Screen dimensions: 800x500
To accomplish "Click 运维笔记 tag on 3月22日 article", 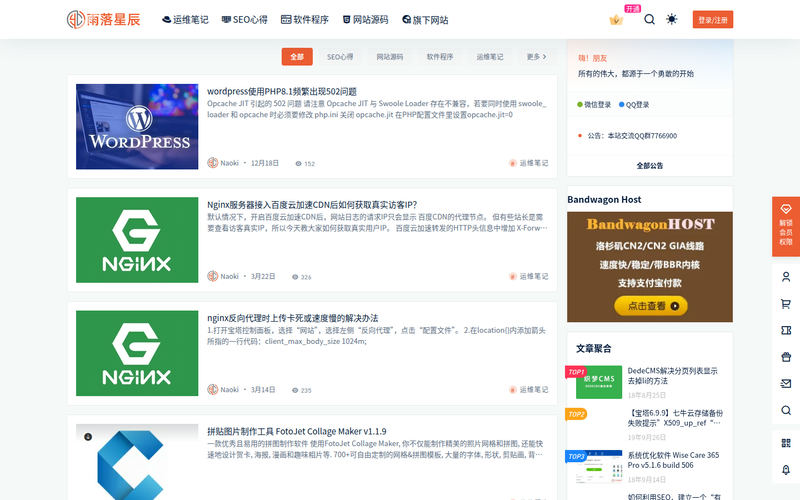I will (528, 276).
